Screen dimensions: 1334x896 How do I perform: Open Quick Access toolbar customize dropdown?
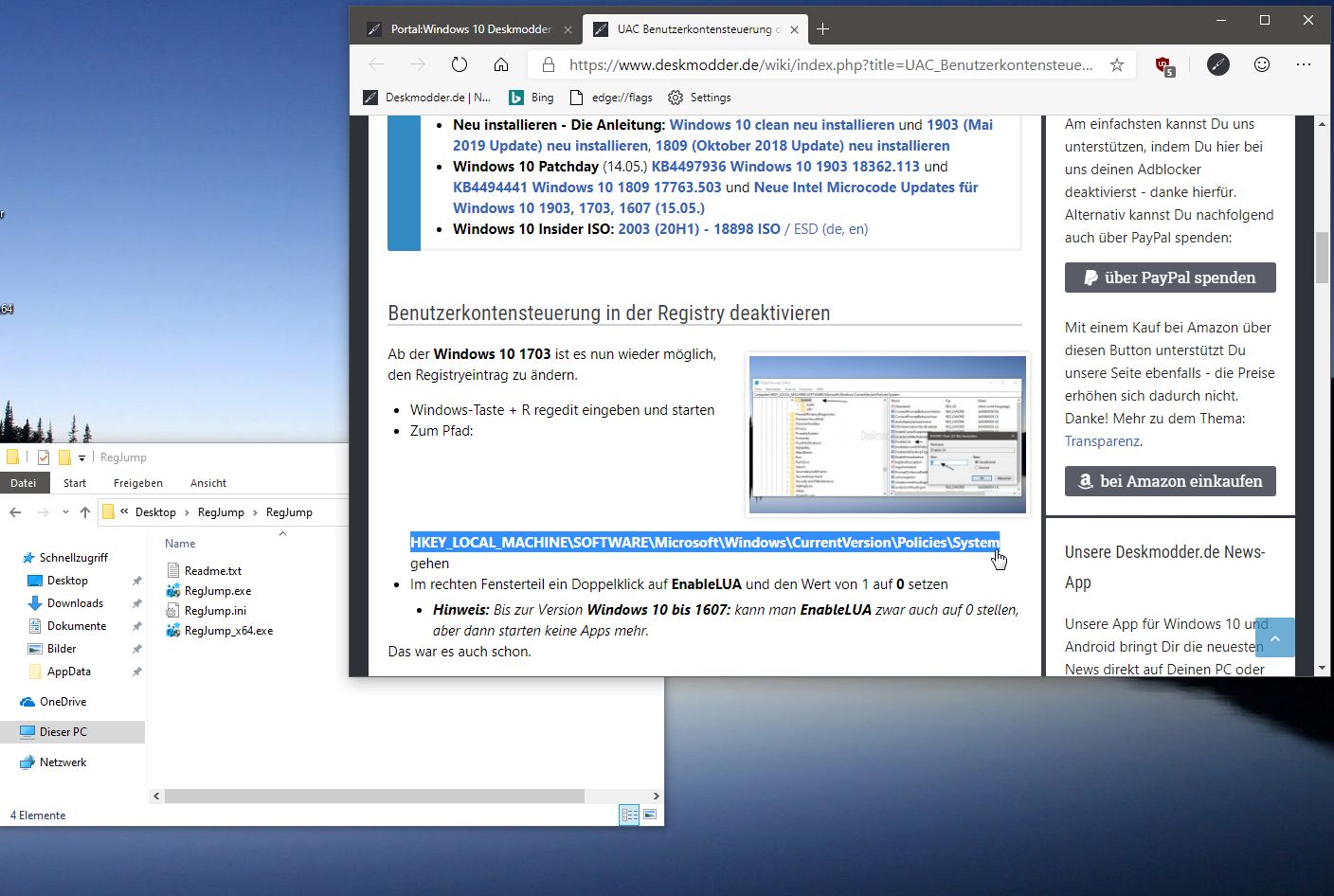tap(82, 457)
